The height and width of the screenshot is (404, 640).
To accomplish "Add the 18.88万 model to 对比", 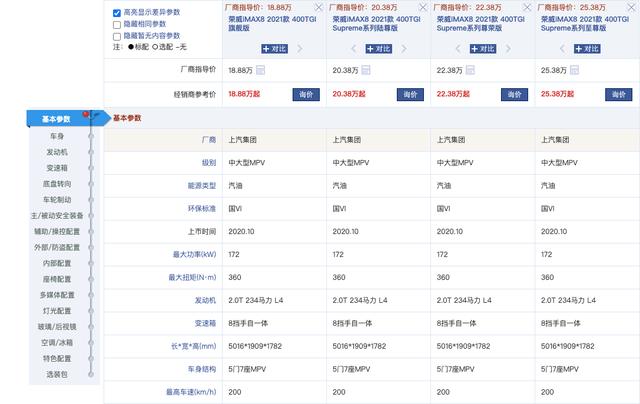I will tap(275, 49).
